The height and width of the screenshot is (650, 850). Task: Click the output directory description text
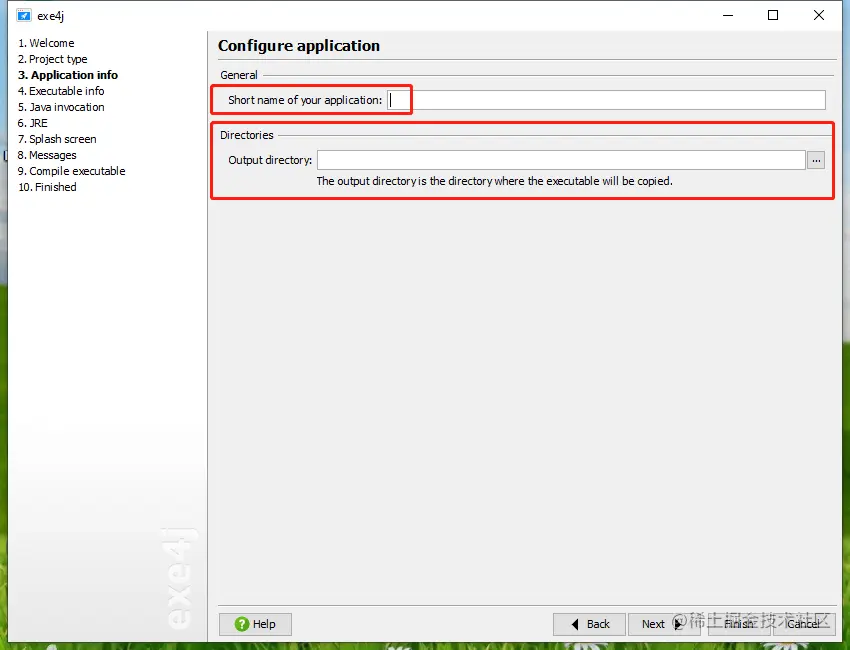tap(494, 181)
